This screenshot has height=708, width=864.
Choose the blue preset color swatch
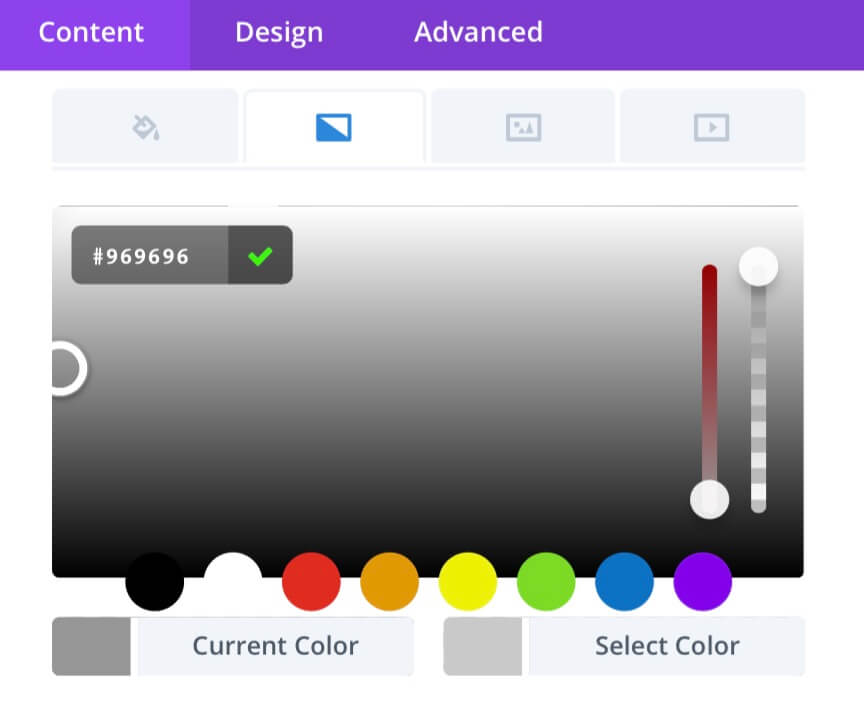tap(624, 581)
